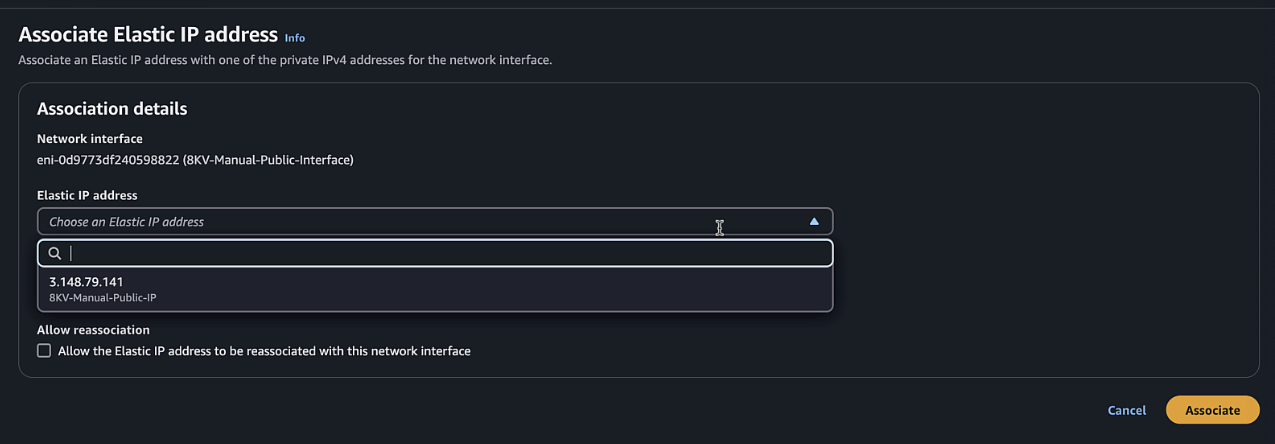Click the 8KV-Manual-Public-Interface name text
The height and width of the screenshot is (444, 1275).
(268, 159)
